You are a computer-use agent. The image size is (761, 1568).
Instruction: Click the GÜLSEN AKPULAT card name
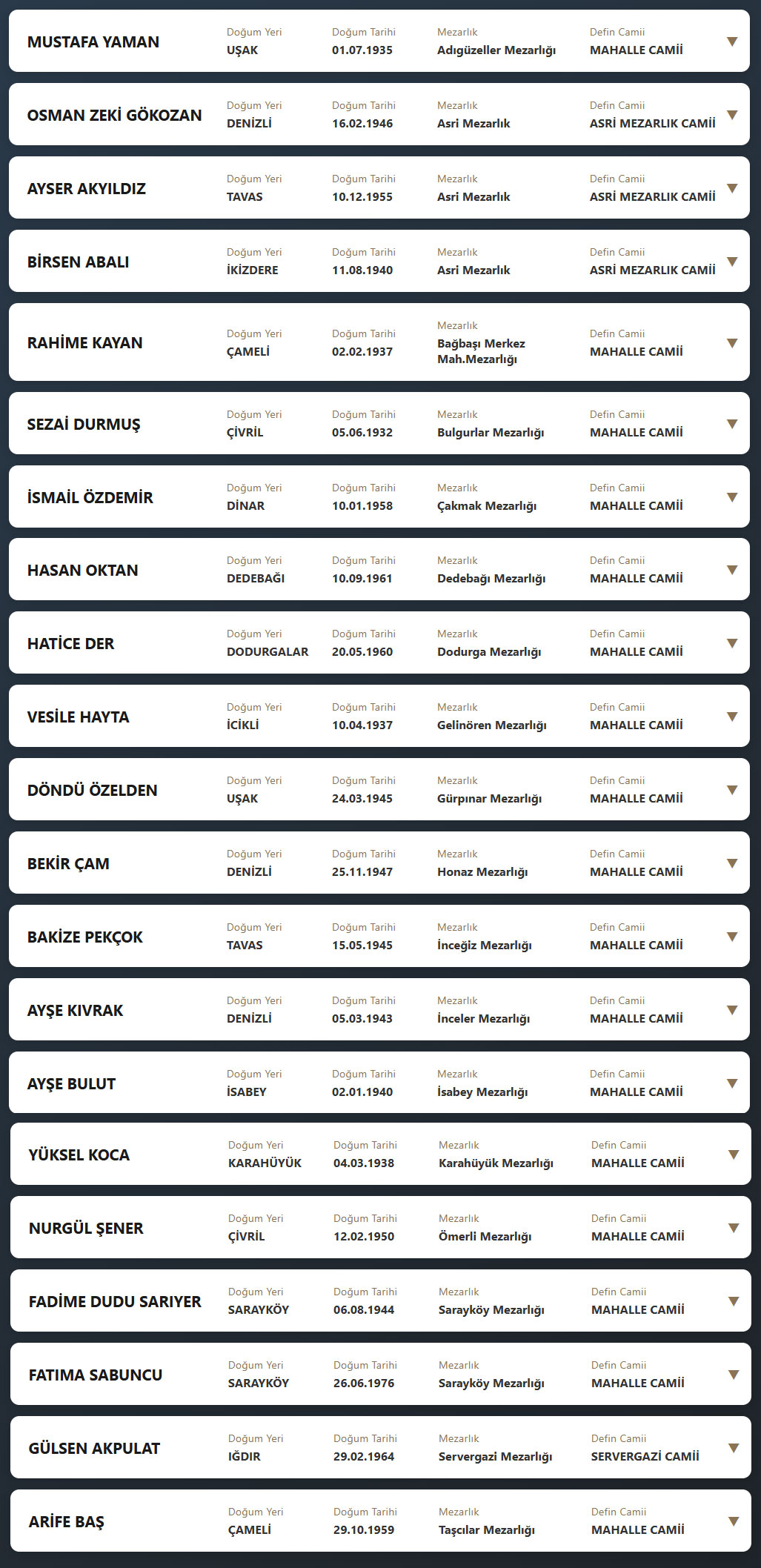94,1449
